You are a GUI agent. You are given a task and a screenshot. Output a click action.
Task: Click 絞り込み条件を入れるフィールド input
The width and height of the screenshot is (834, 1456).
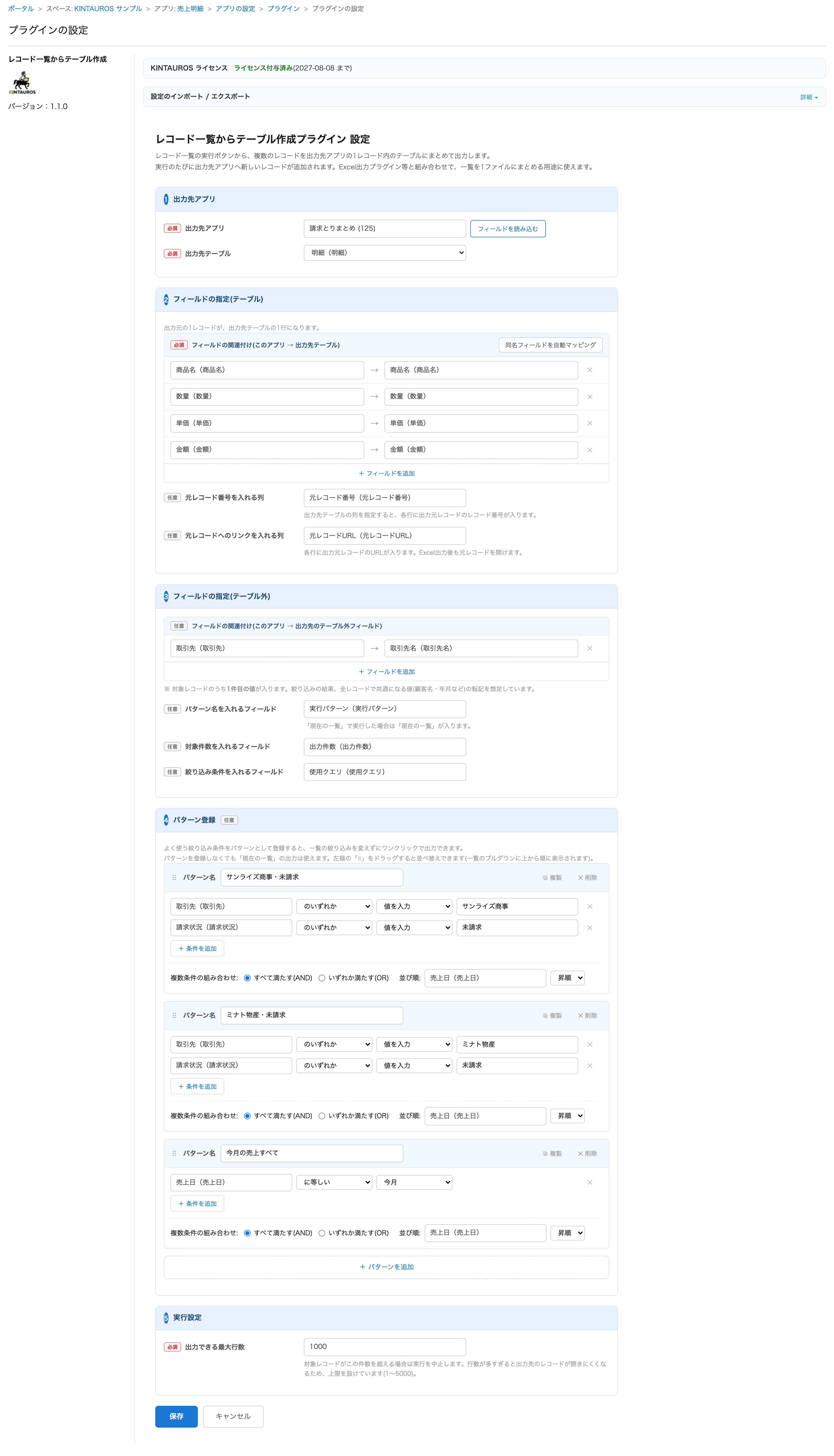[x=385, y=772]
